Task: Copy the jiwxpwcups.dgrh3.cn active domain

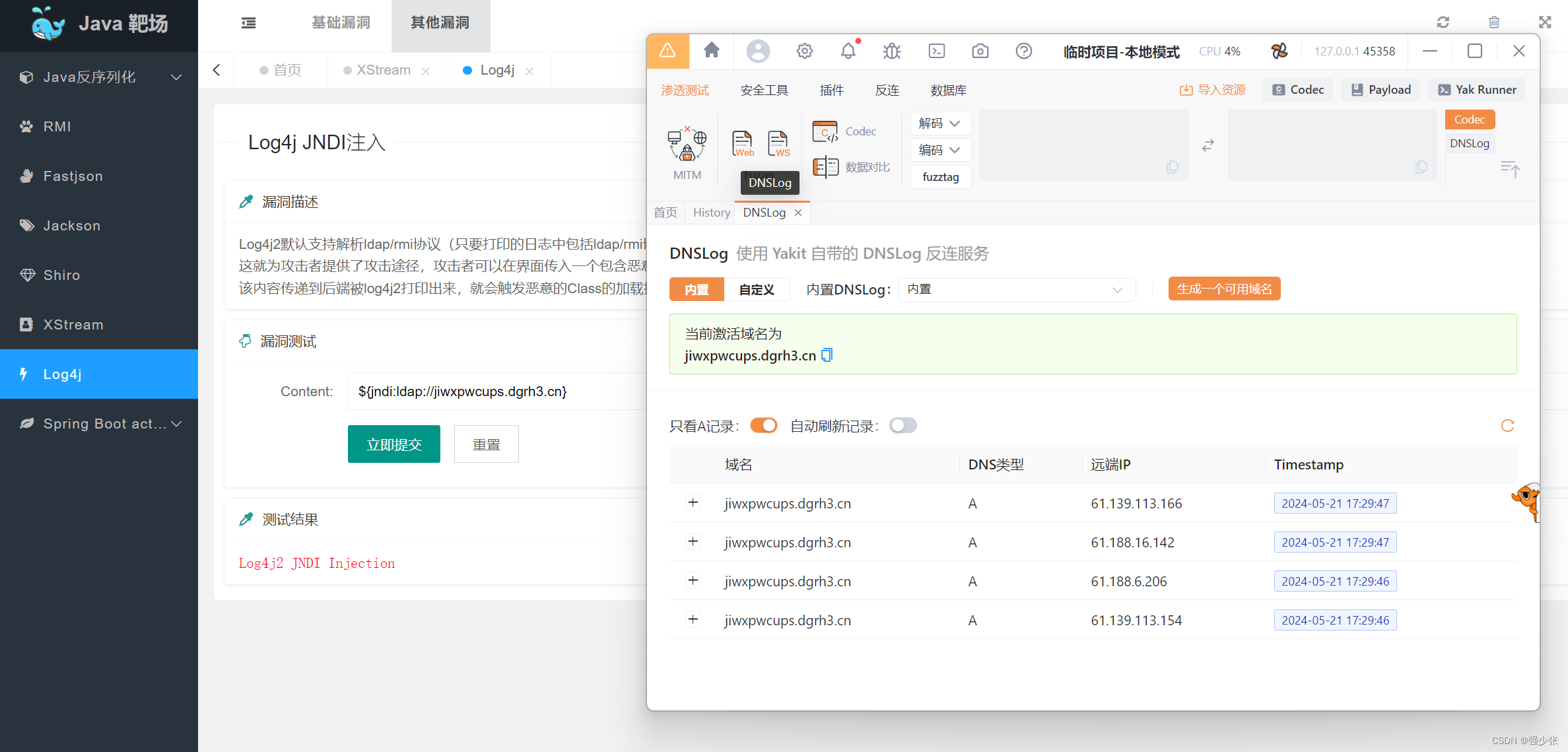Action: pos(827,355)
